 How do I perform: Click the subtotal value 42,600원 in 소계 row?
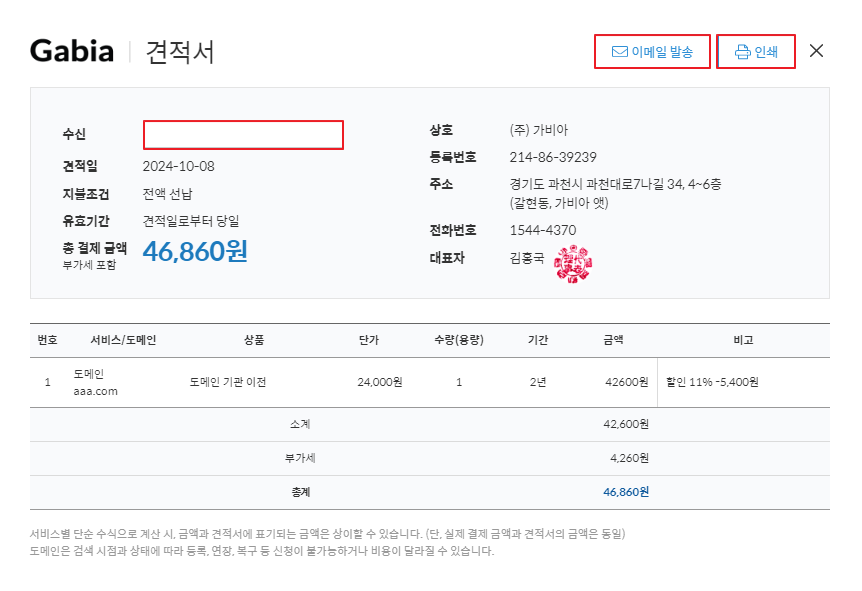626,424
